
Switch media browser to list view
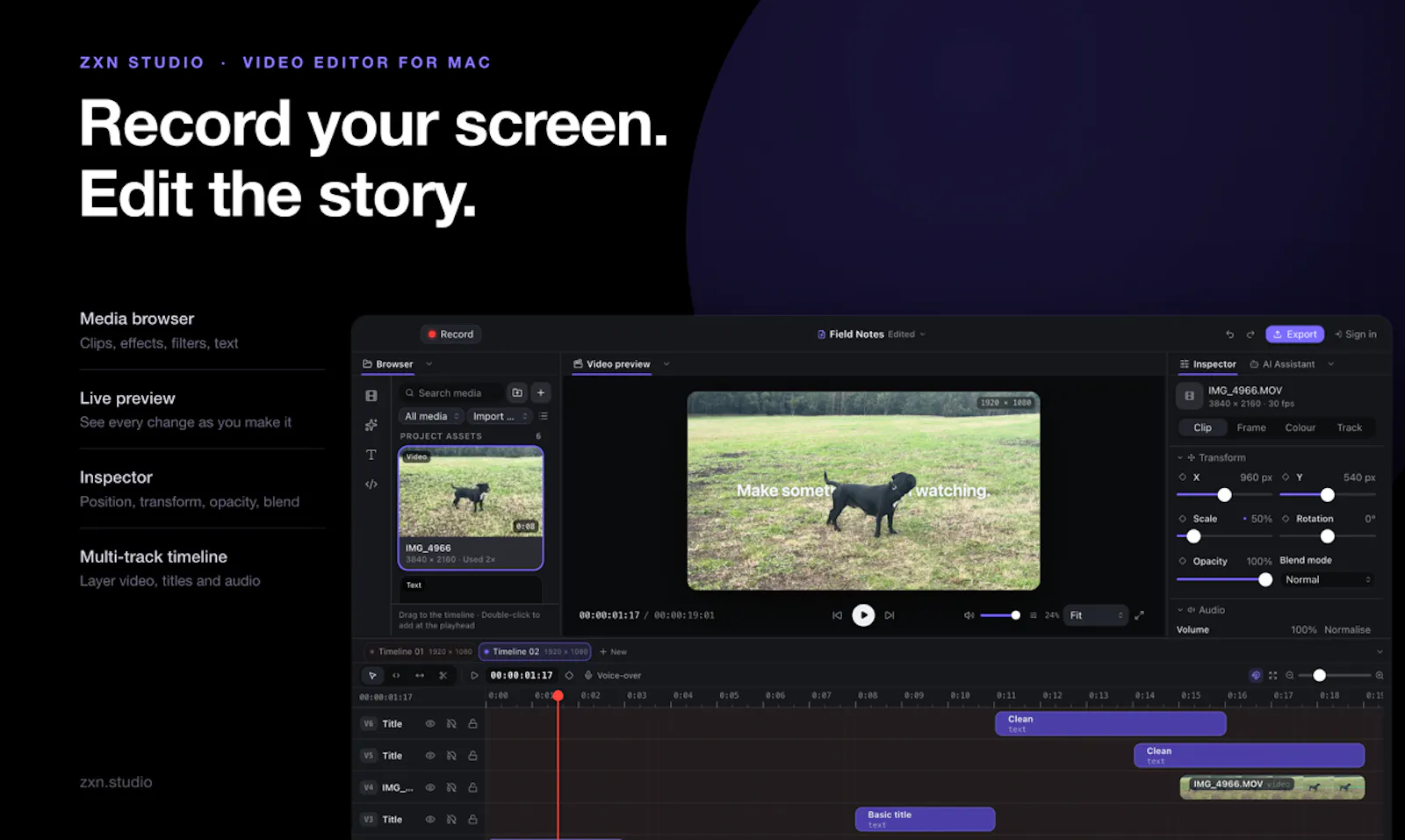pyautogui.click(x=544, y=416)
